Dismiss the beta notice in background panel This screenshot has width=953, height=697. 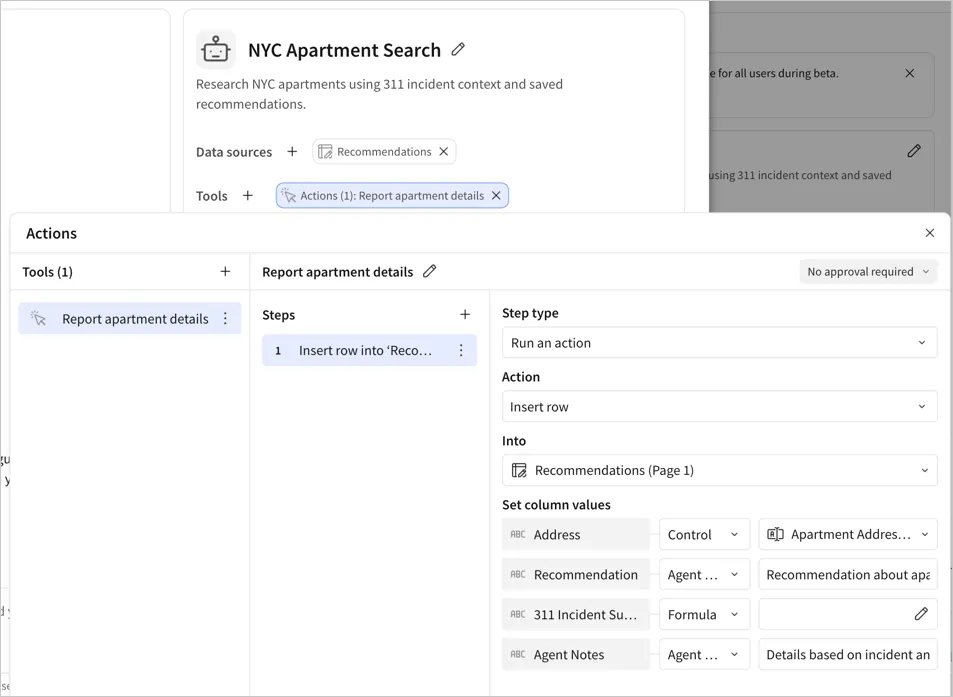point(910,74)
